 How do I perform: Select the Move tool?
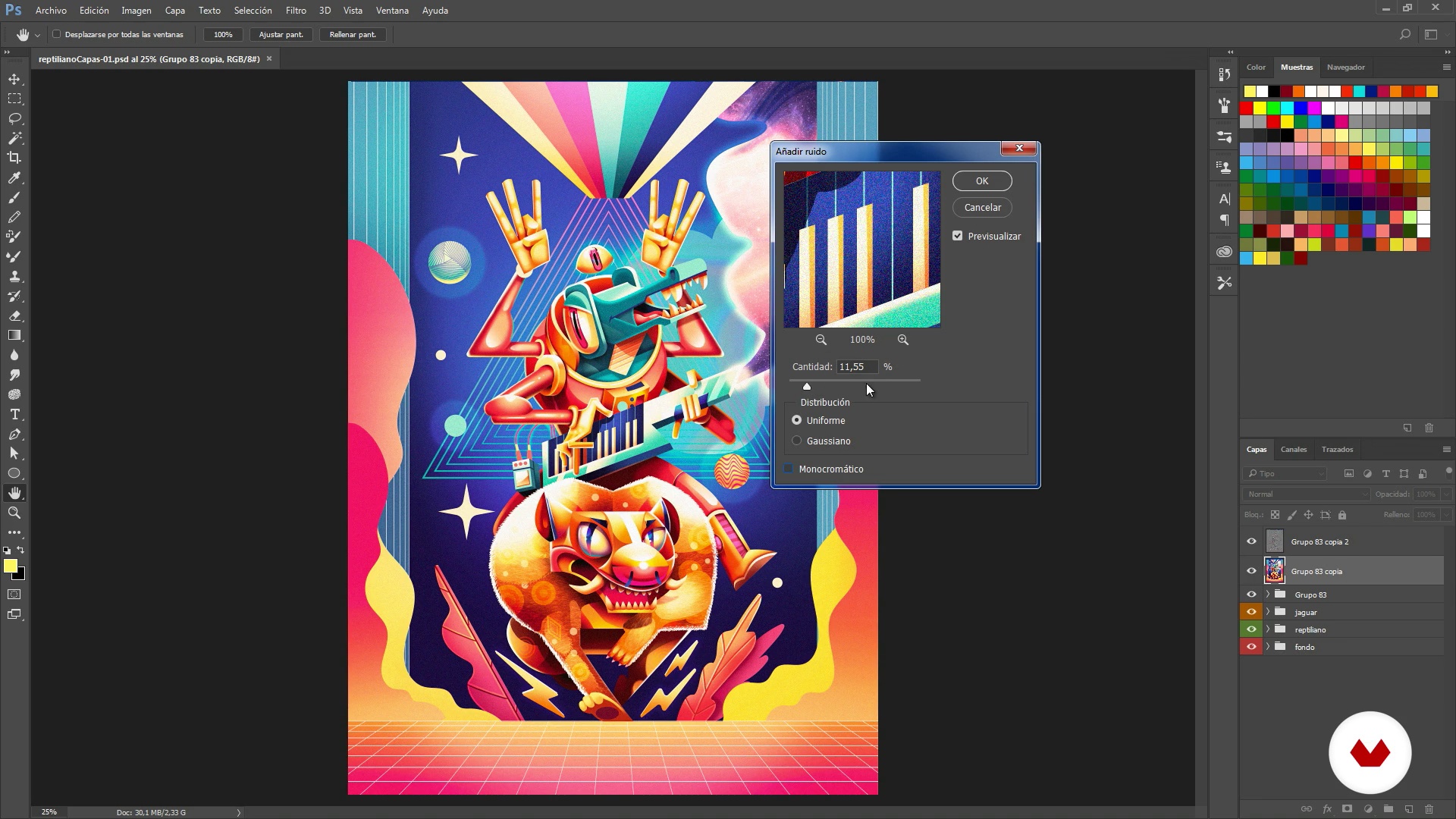point(14,80)
